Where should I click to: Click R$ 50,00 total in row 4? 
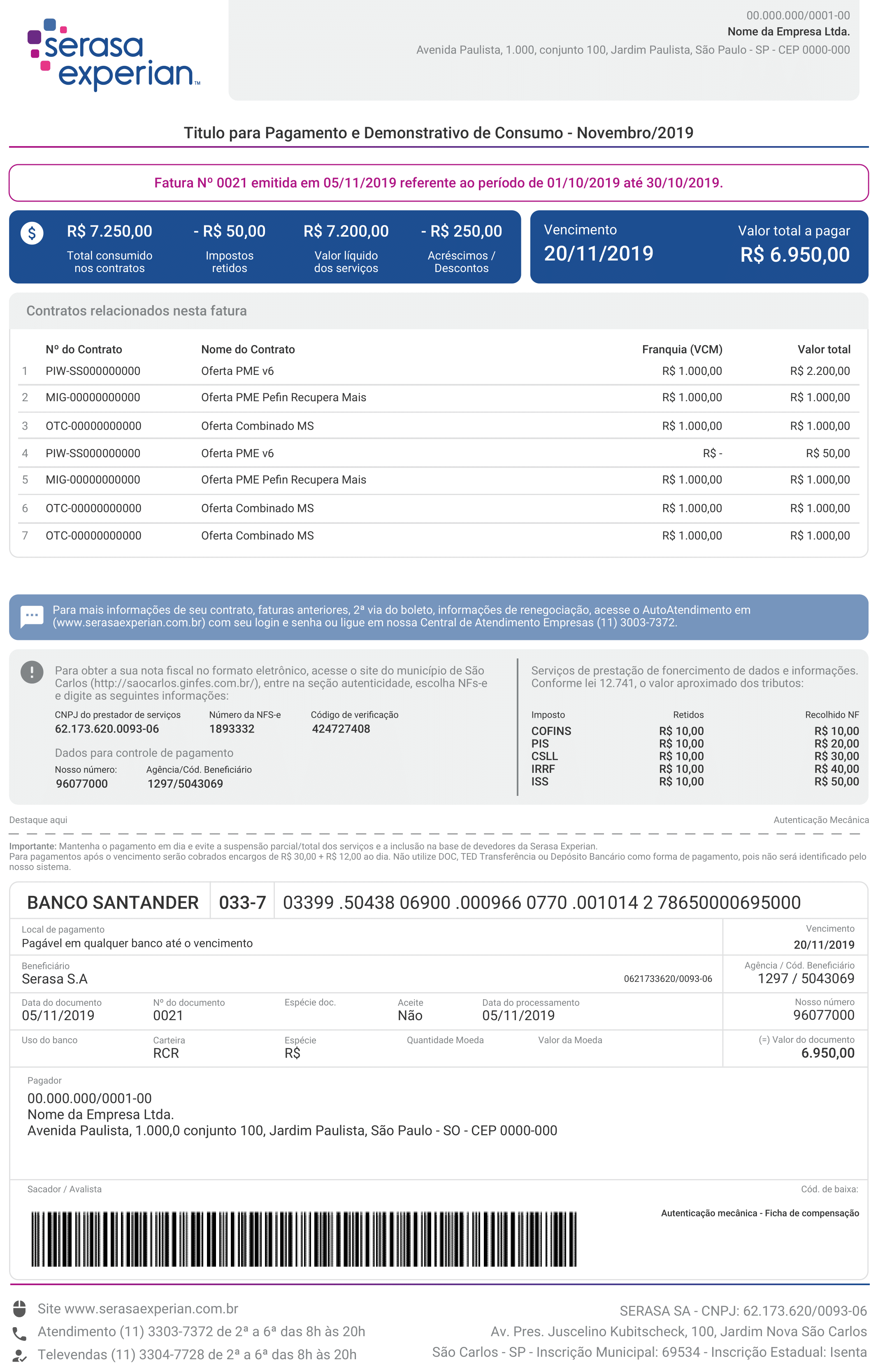(828, 453)
